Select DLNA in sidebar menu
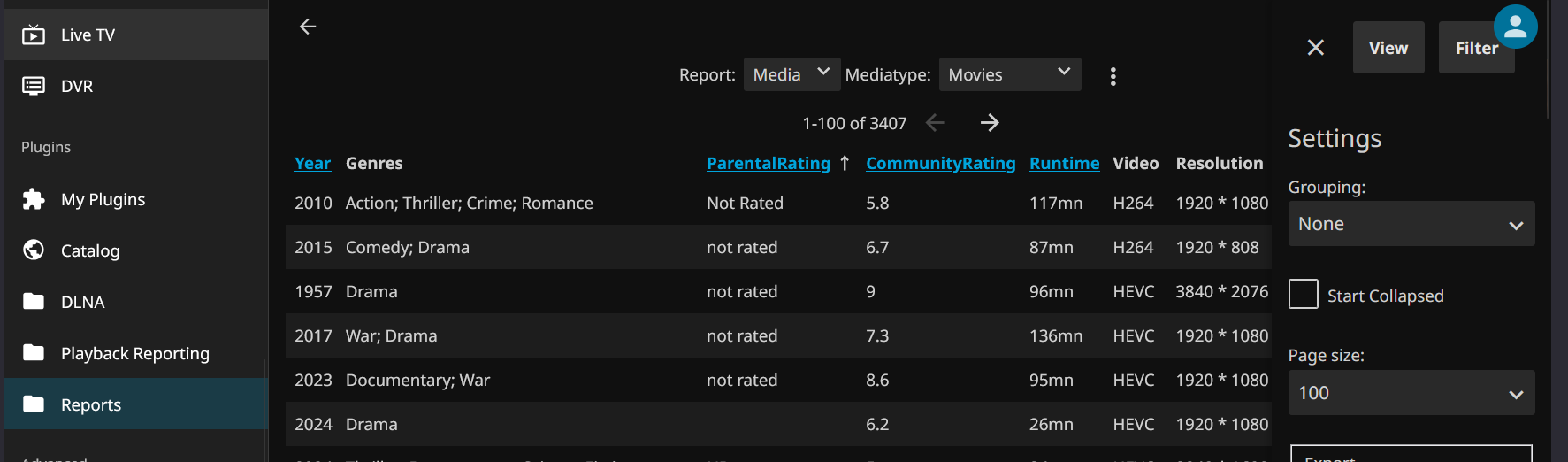The height and width of the screenshot is (462, 1568). point(82,302)
